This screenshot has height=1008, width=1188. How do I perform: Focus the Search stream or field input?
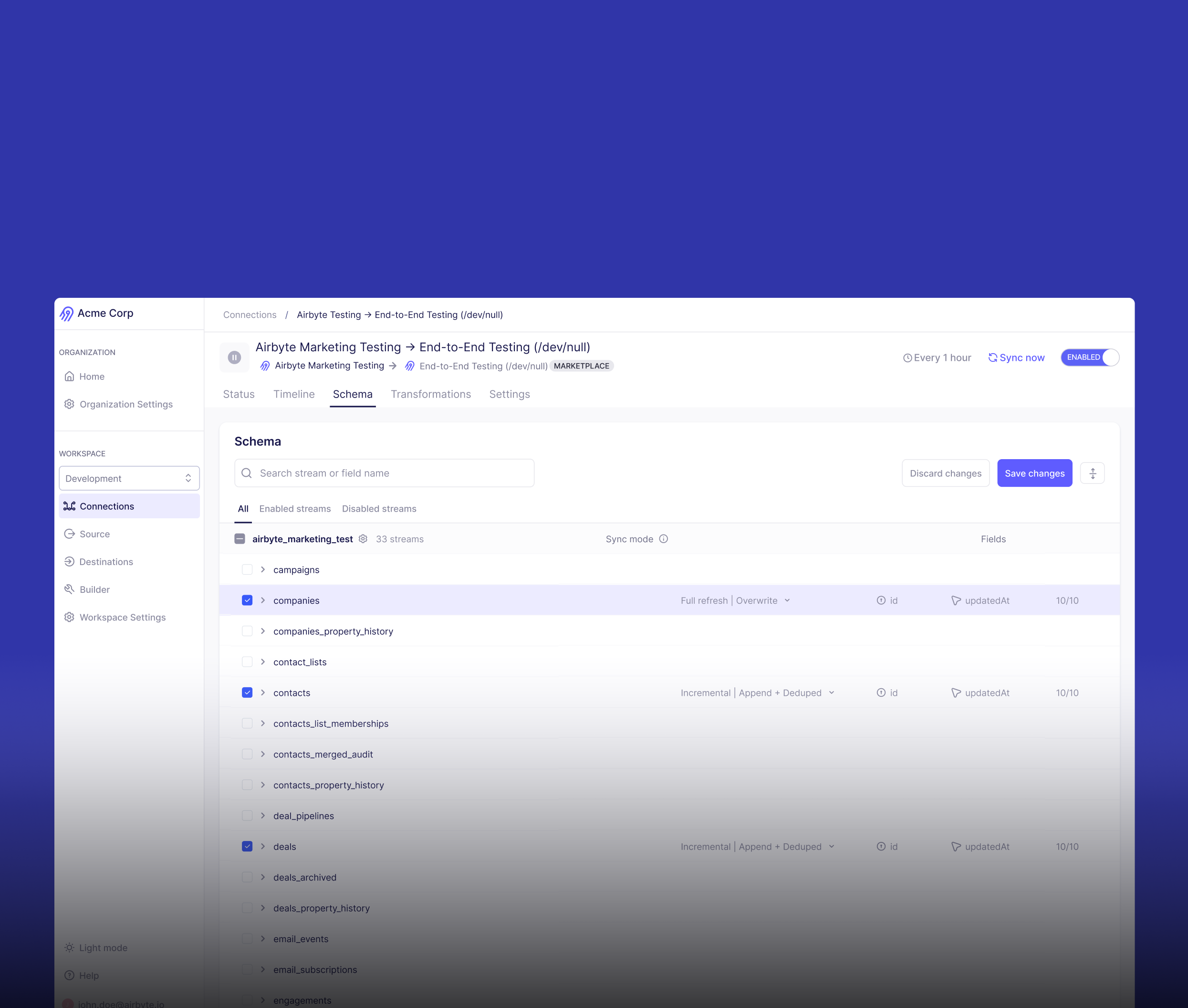coord(384,473)
